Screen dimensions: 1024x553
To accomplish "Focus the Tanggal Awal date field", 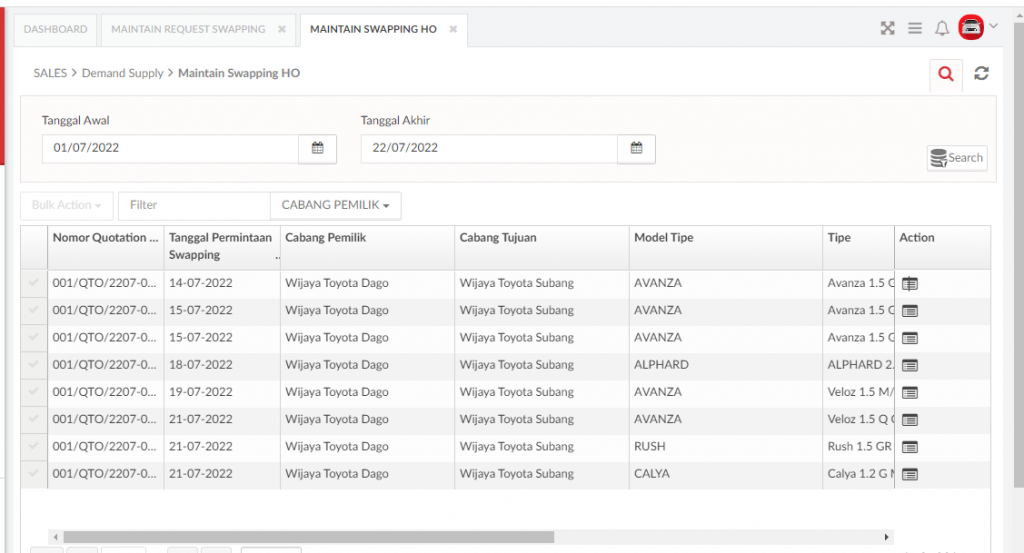I will (x=170, y=148).
